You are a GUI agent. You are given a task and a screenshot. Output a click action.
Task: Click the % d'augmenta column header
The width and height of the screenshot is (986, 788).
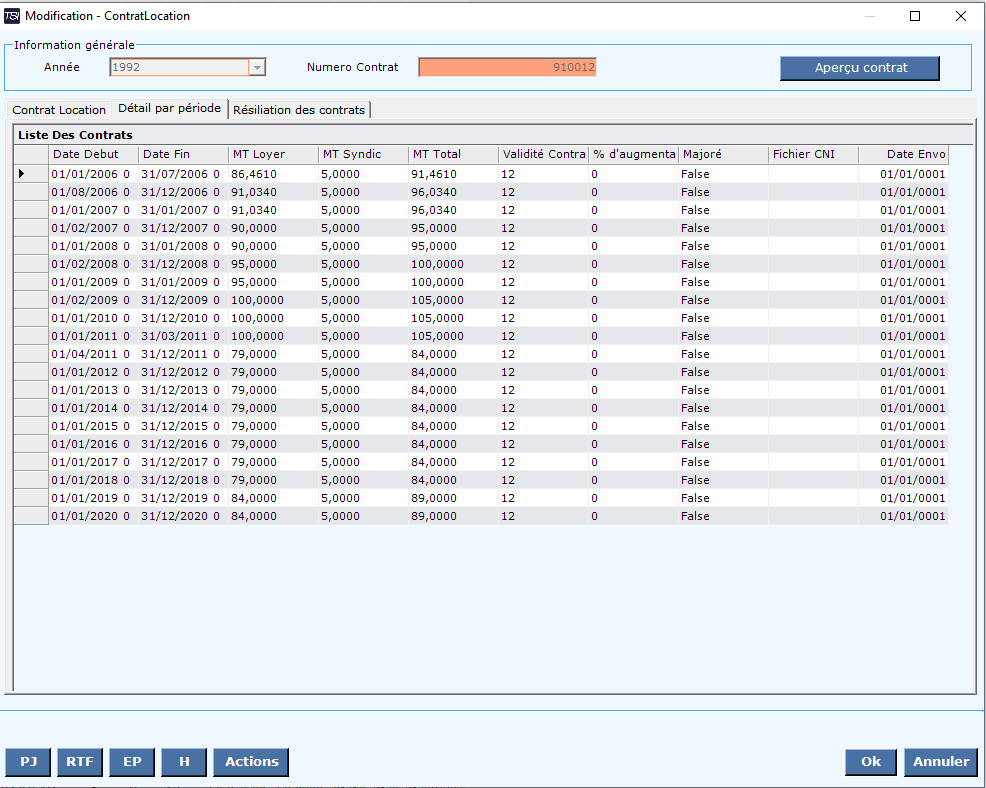point(633,155)
